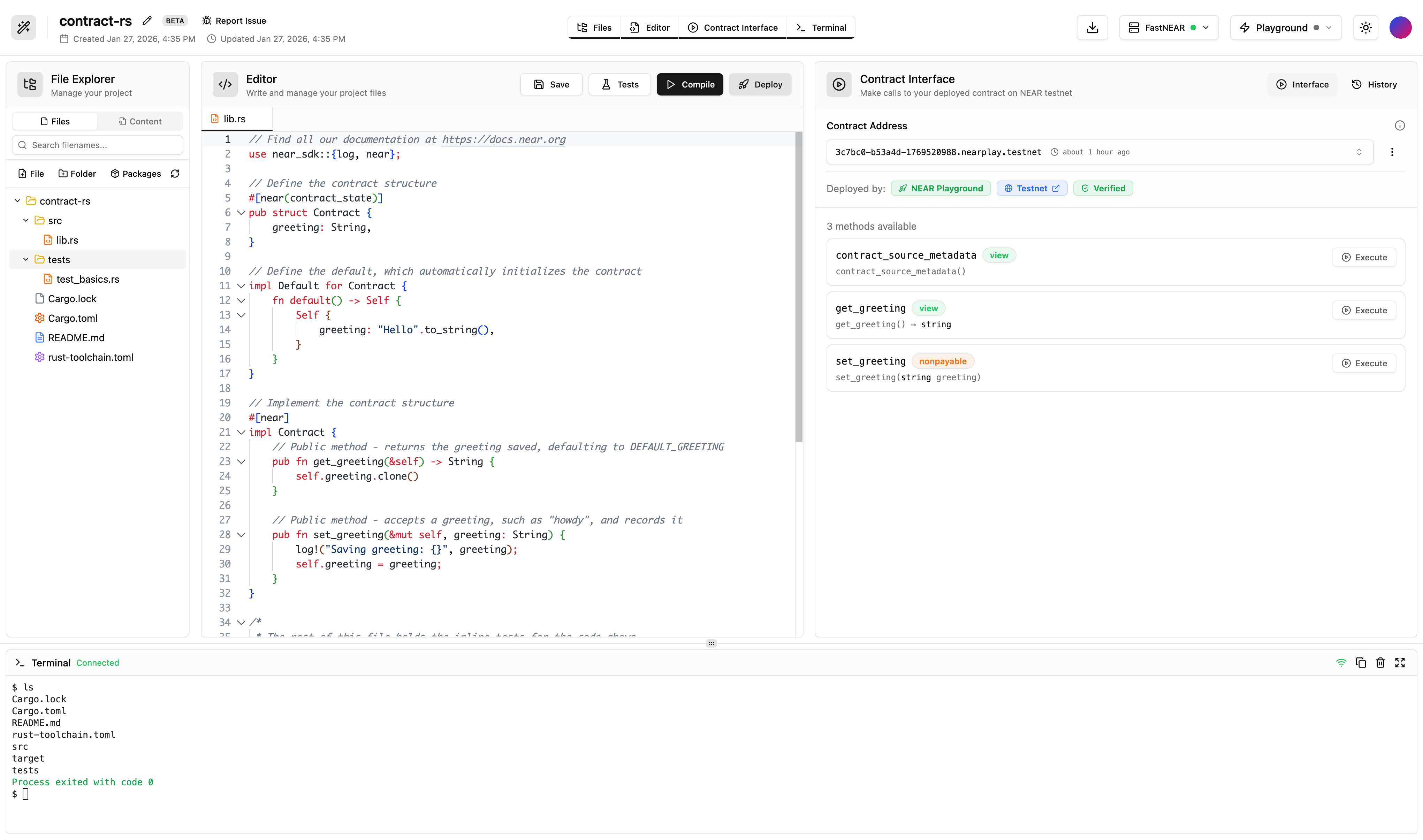The width and height of the screenshot is (1423, 840).
Task: Click the Contract Interface play icon
Action: point(839,85)
